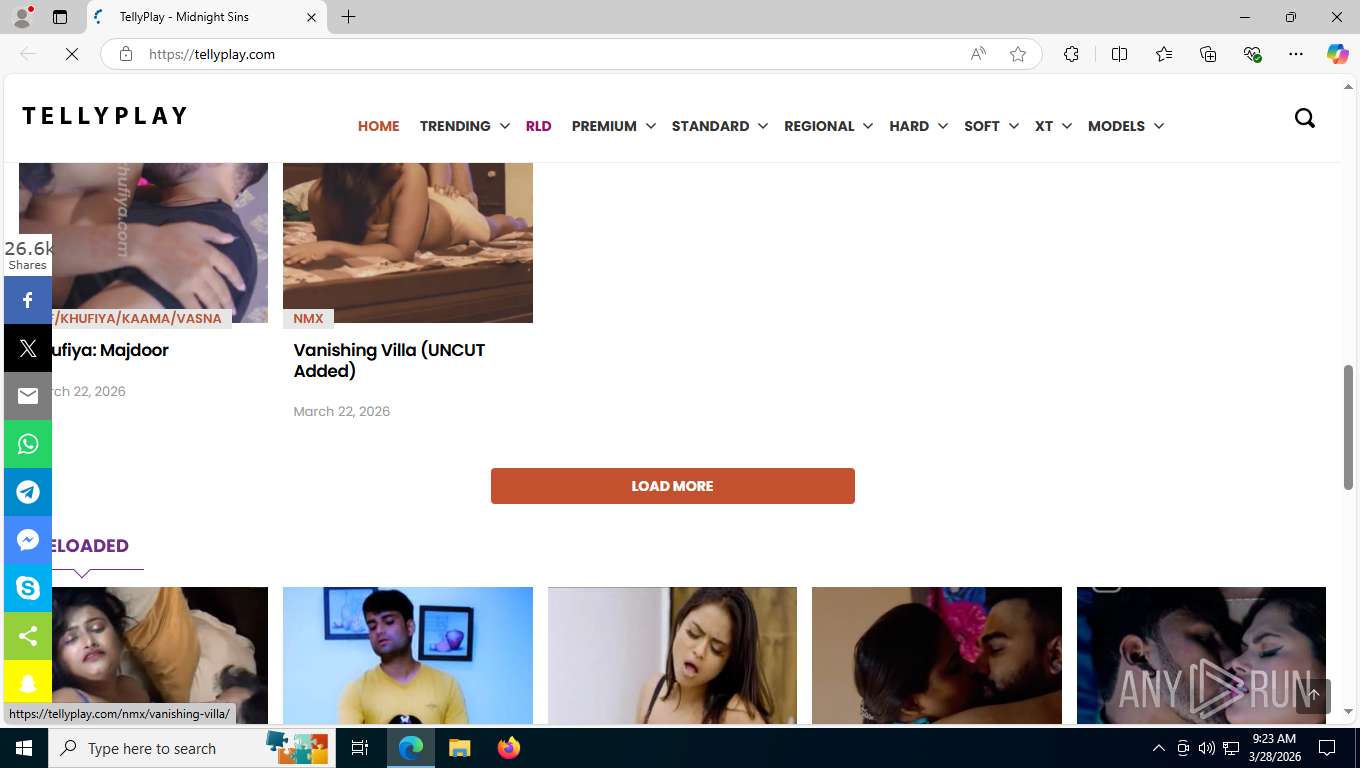Go to HOME menu item
Screen dimensions: 1360x768
point(378,126)
